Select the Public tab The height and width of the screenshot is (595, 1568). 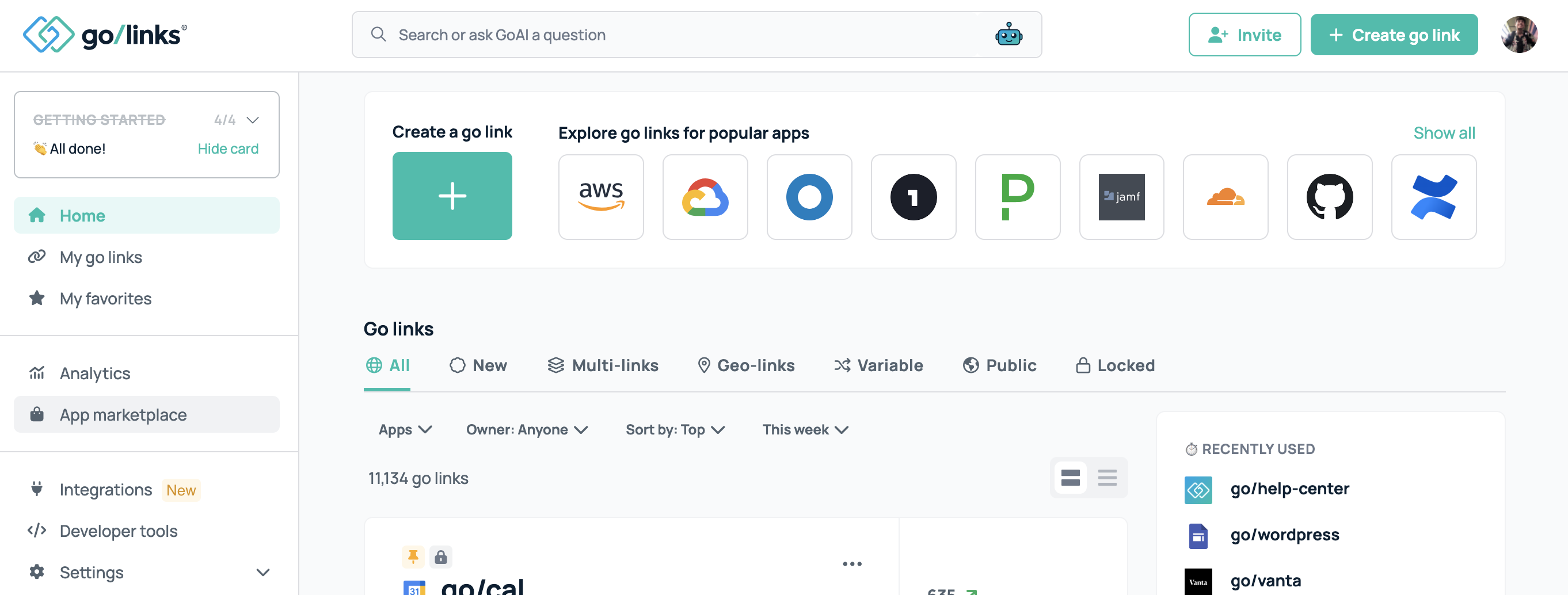tap(999, 365)
